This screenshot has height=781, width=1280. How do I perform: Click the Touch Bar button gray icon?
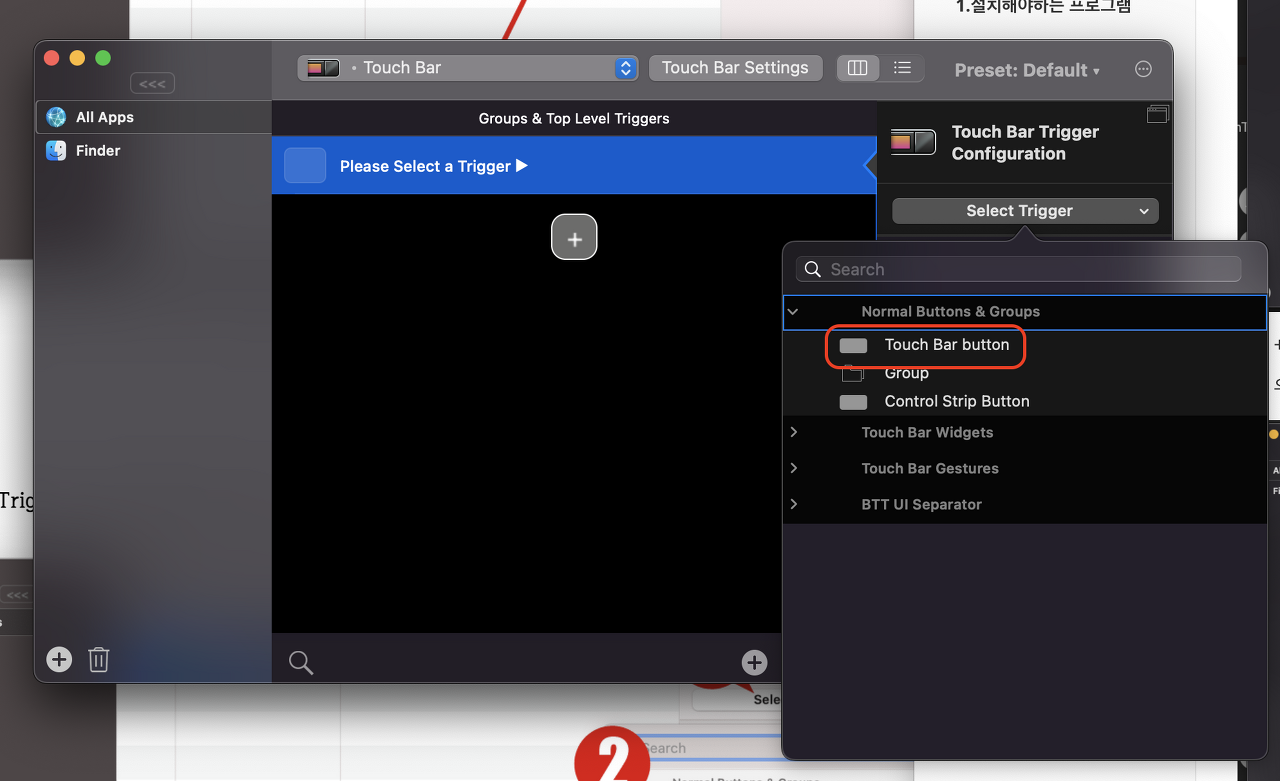tap(853, 346)
